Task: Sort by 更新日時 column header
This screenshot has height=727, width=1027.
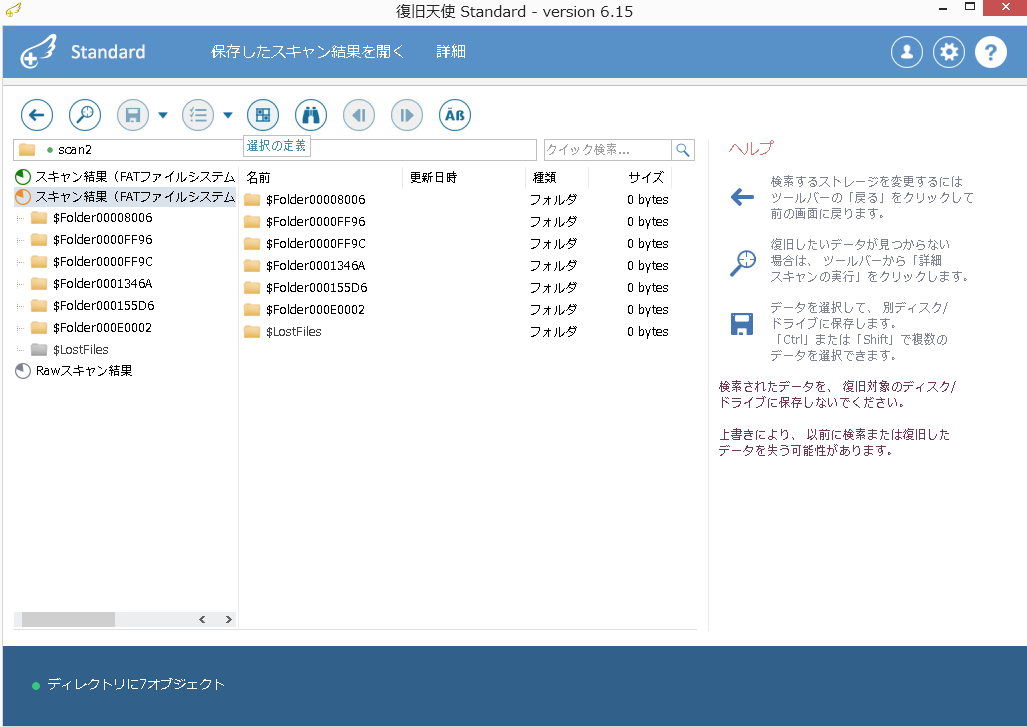Action: [464, 177]
